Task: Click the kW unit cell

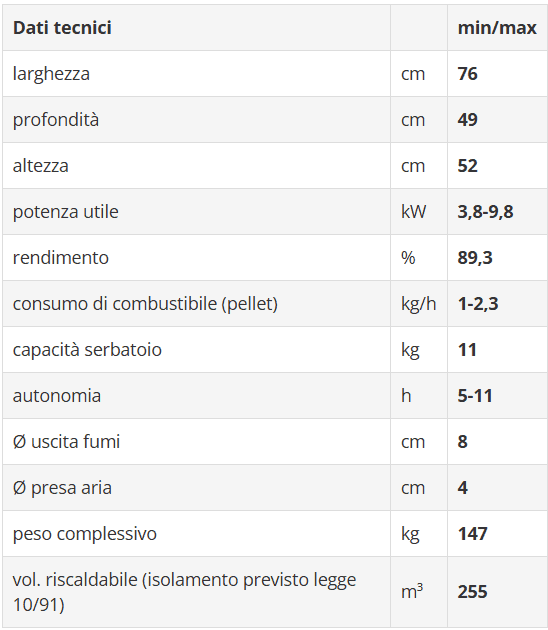Action: tap(419, 212)
